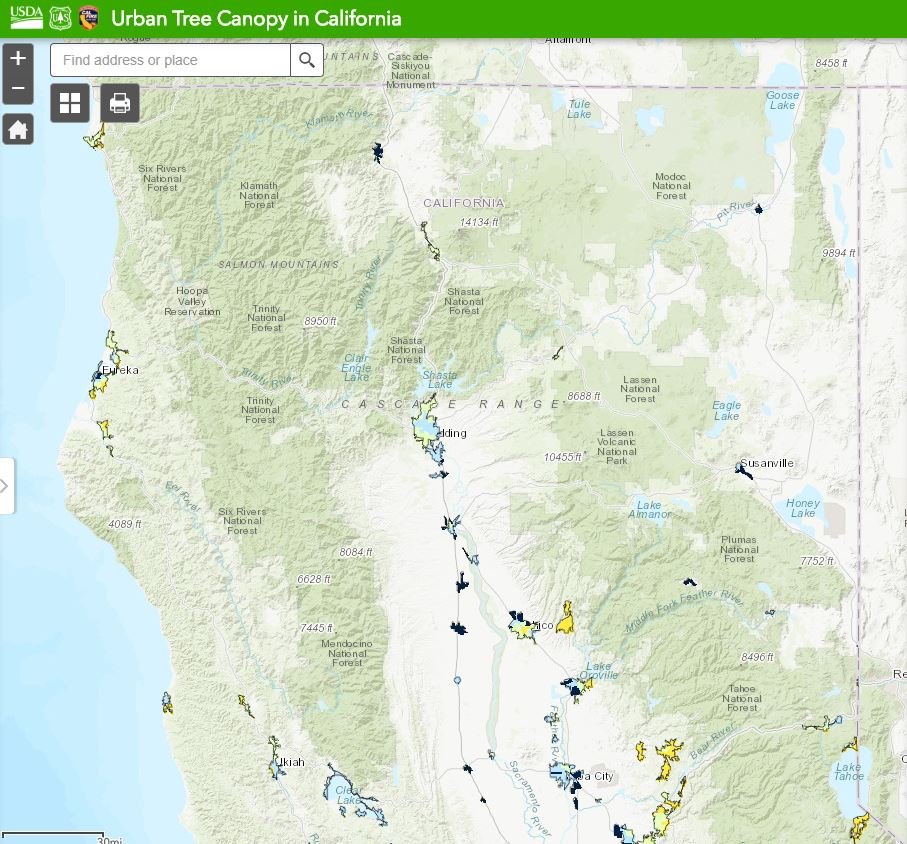The width and height of the screenshot is (907, 844).
Task: Click the Klamath National Forest label
Action: [x=259, y=195]
